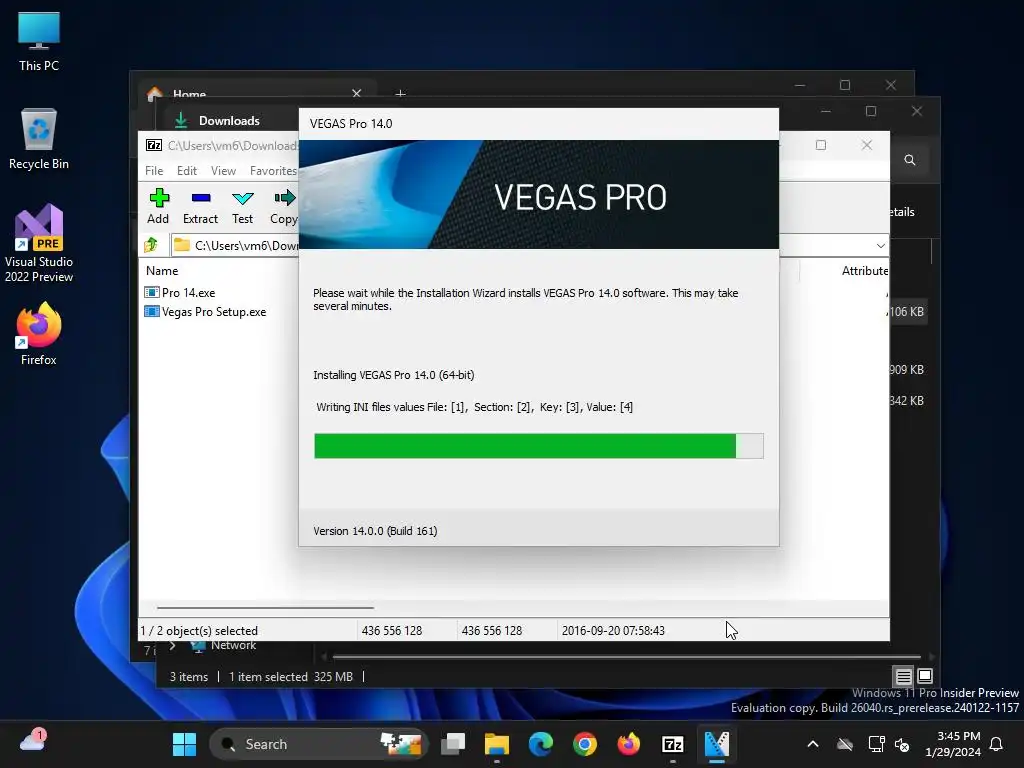Click the Add button in 7-Zip toolbar
This screenshot has width=1024, height=768.
coord(158,206)
